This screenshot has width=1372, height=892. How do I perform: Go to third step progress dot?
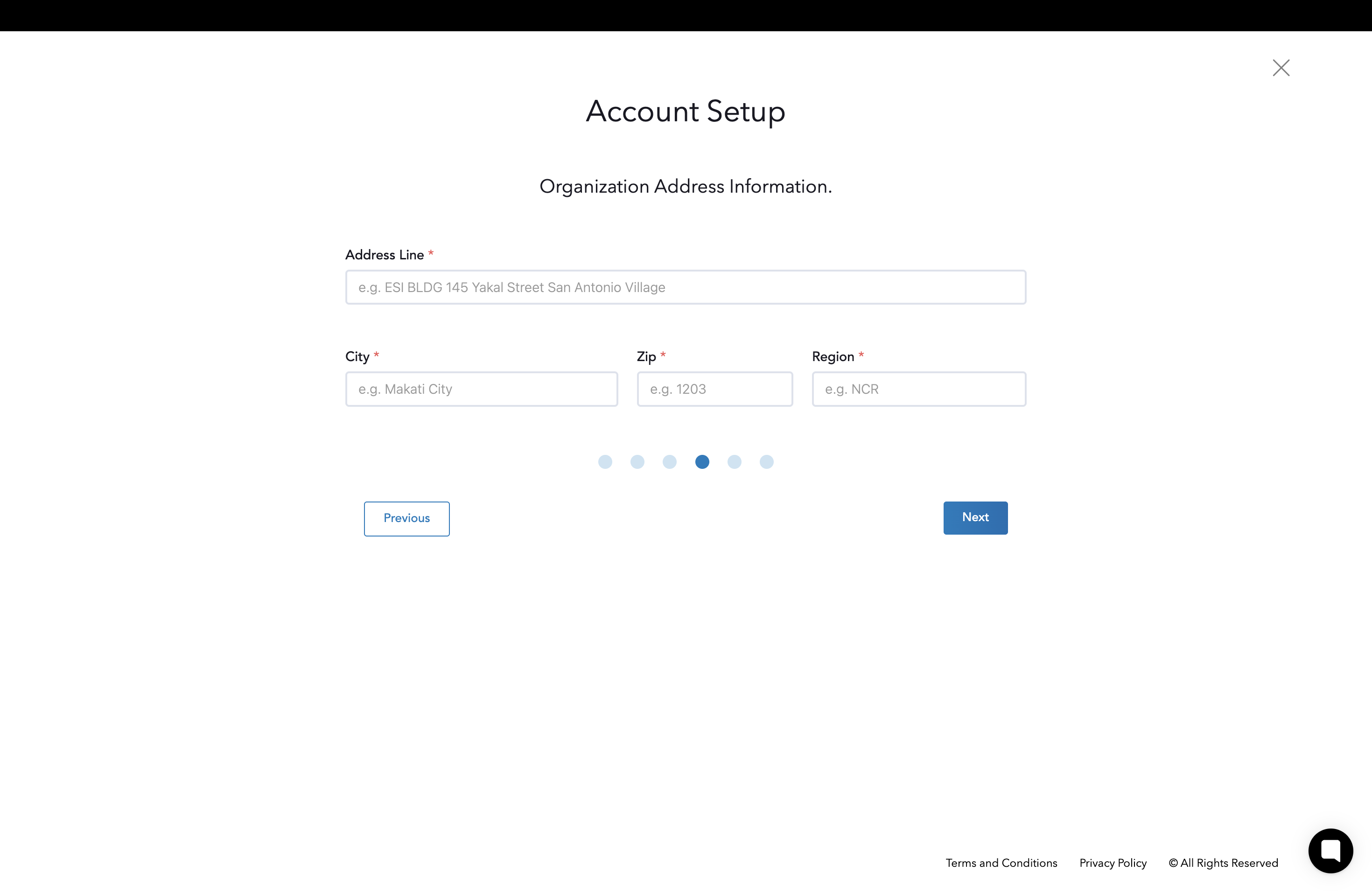tap(669, 461)
